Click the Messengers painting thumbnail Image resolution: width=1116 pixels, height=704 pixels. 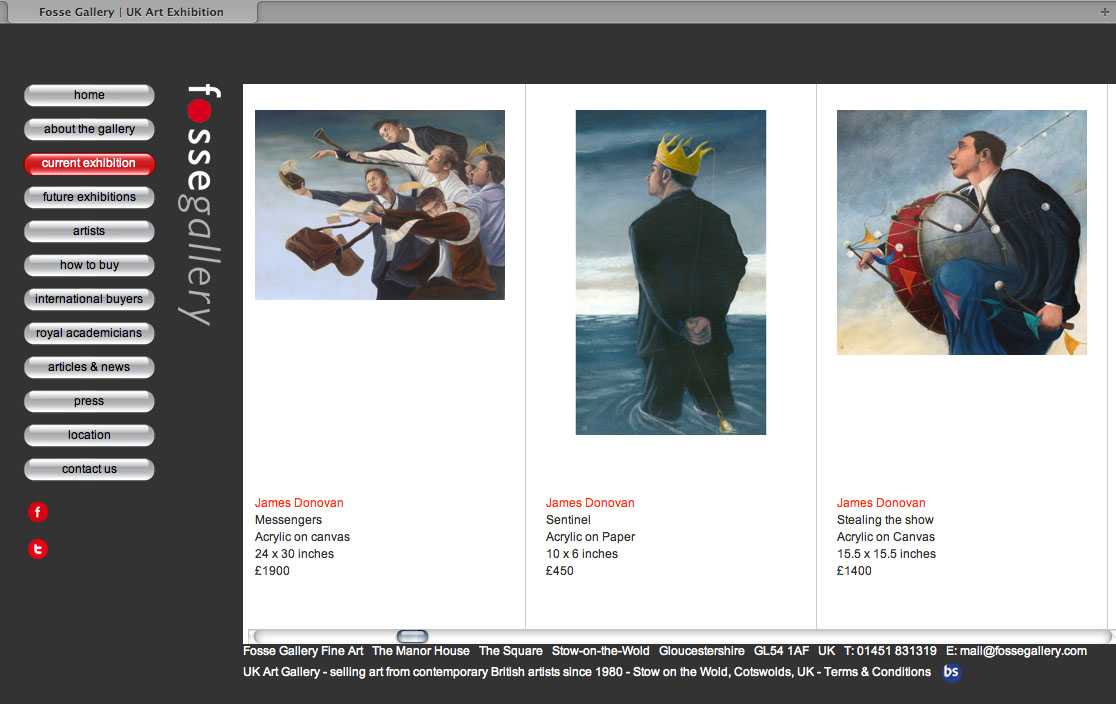[380, 205]
